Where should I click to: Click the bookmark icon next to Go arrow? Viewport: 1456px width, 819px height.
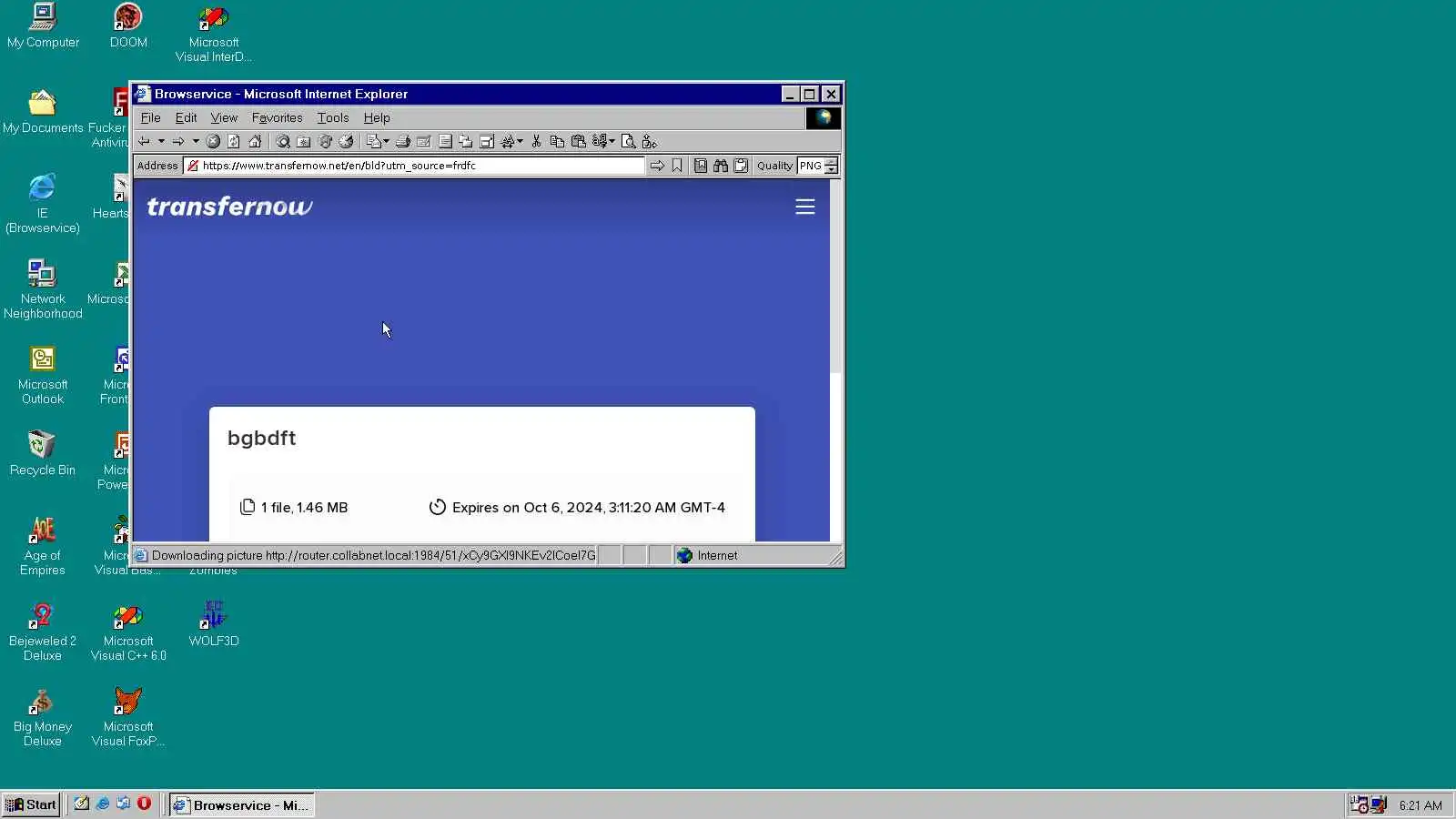[x=677, y=166]
